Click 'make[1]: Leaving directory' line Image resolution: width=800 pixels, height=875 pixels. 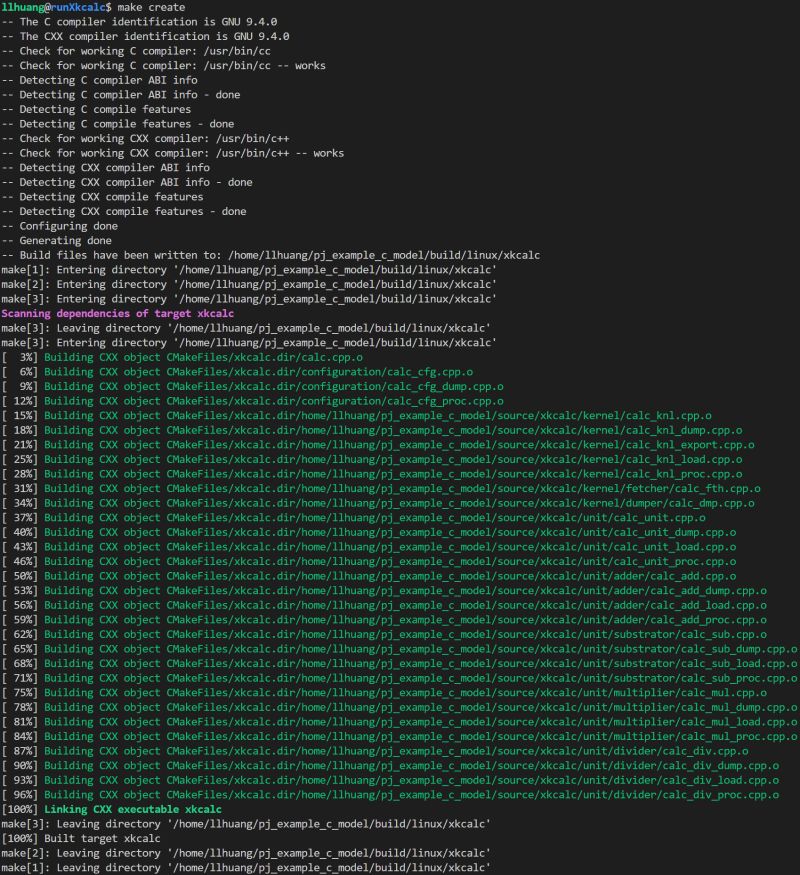coord(246,868)
